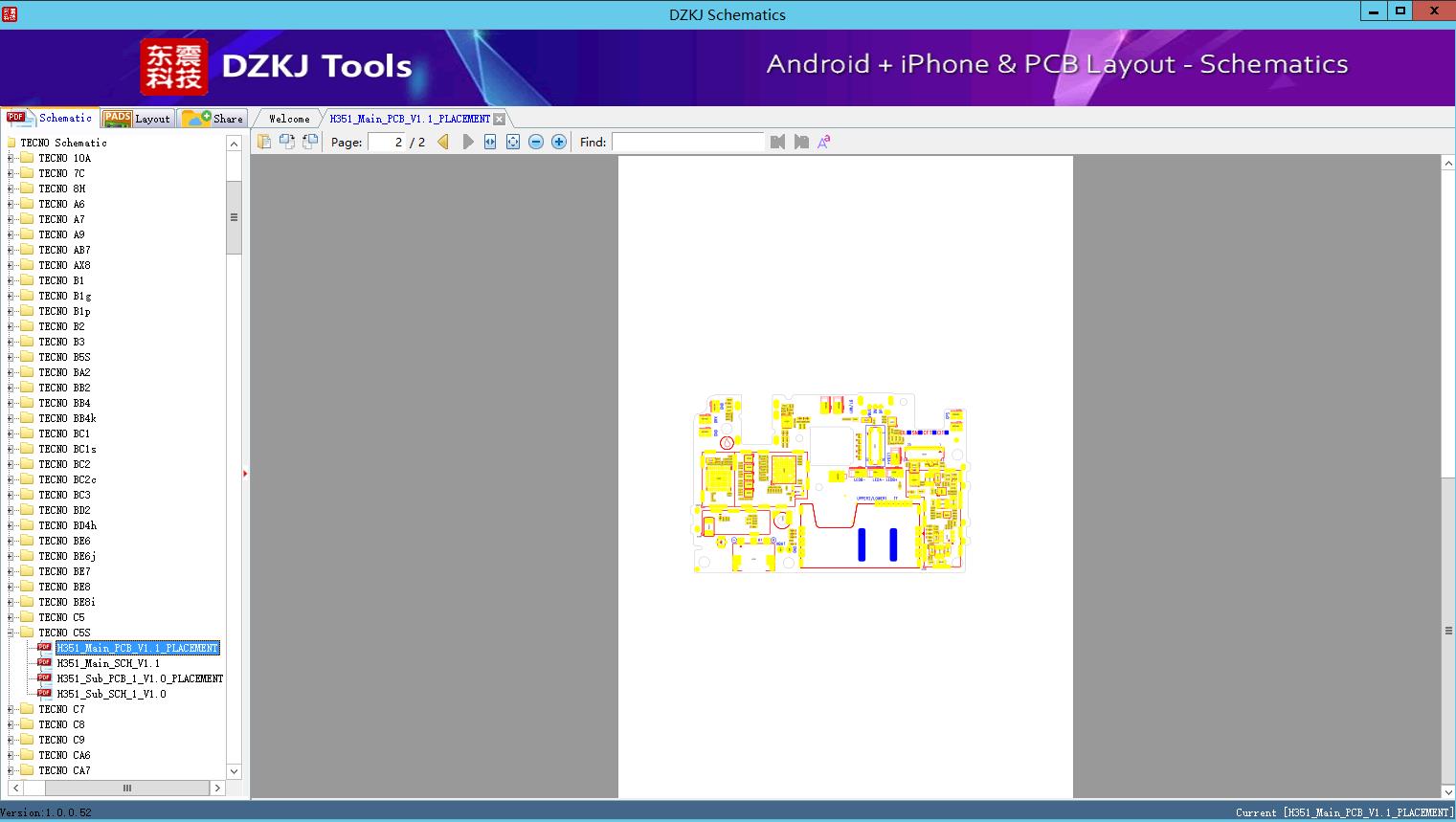Click the DZKJ app icon in title bar

(10, 13)
